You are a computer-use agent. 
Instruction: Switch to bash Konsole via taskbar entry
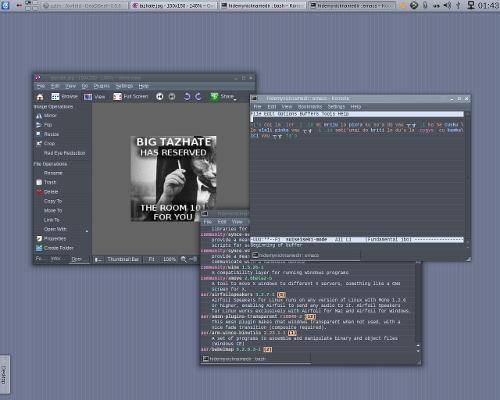click(262, 5)
